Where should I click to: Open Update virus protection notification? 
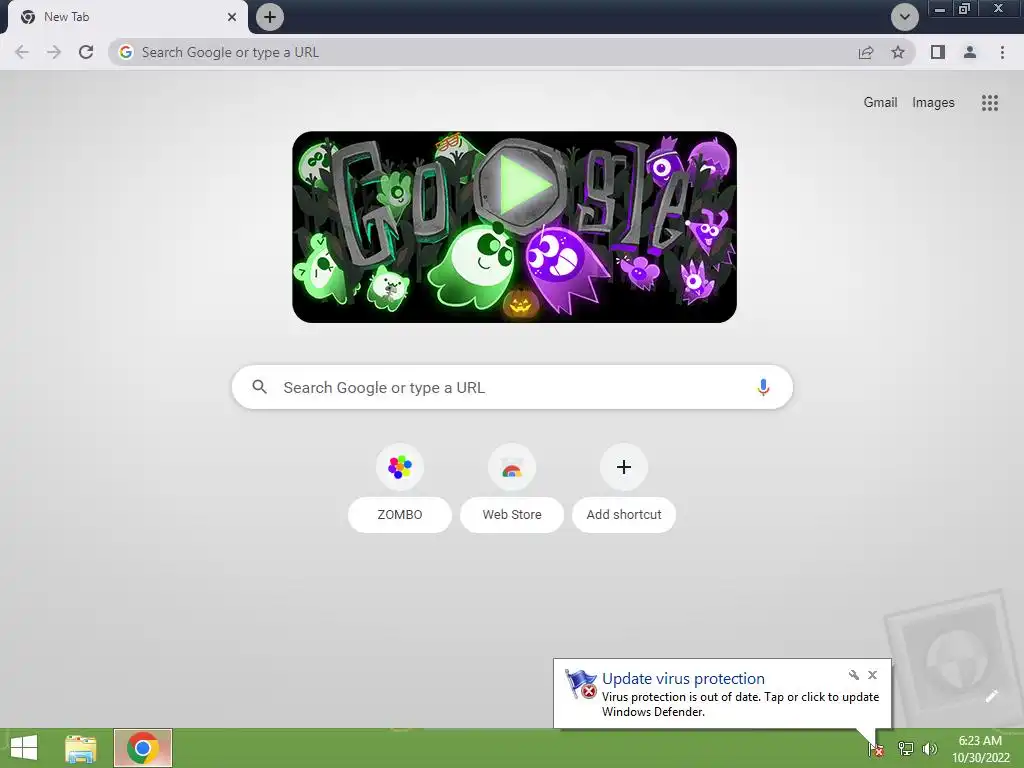tap(683, 679)
